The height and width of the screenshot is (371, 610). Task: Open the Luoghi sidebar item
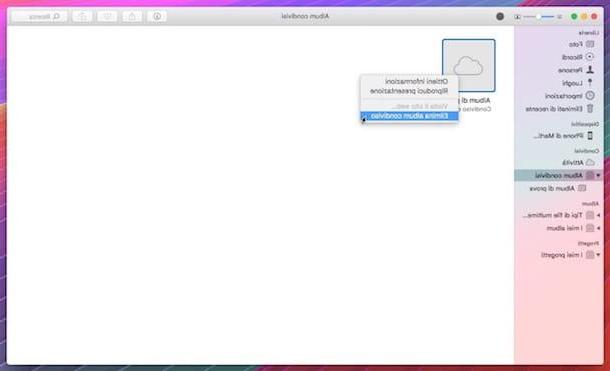click(578, 83)
